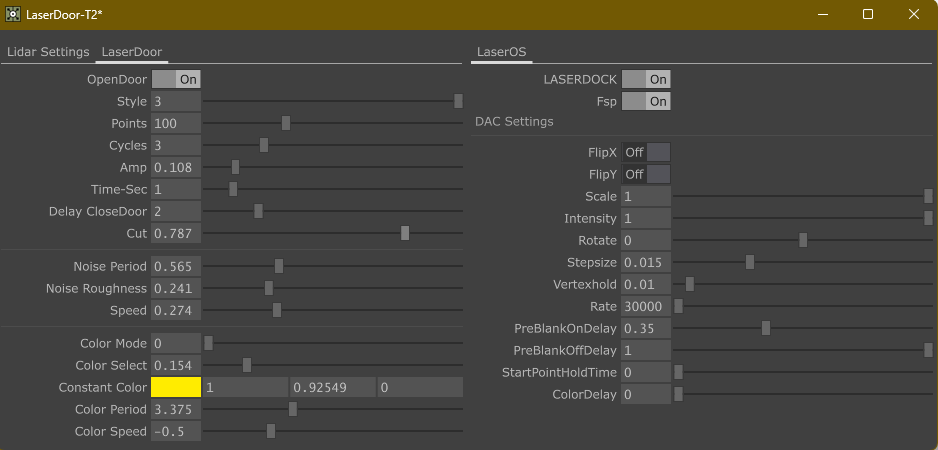Maximize the LaserDoor-T2 window
The width and height of the screenshot is (938, 450).
point(867,14)
